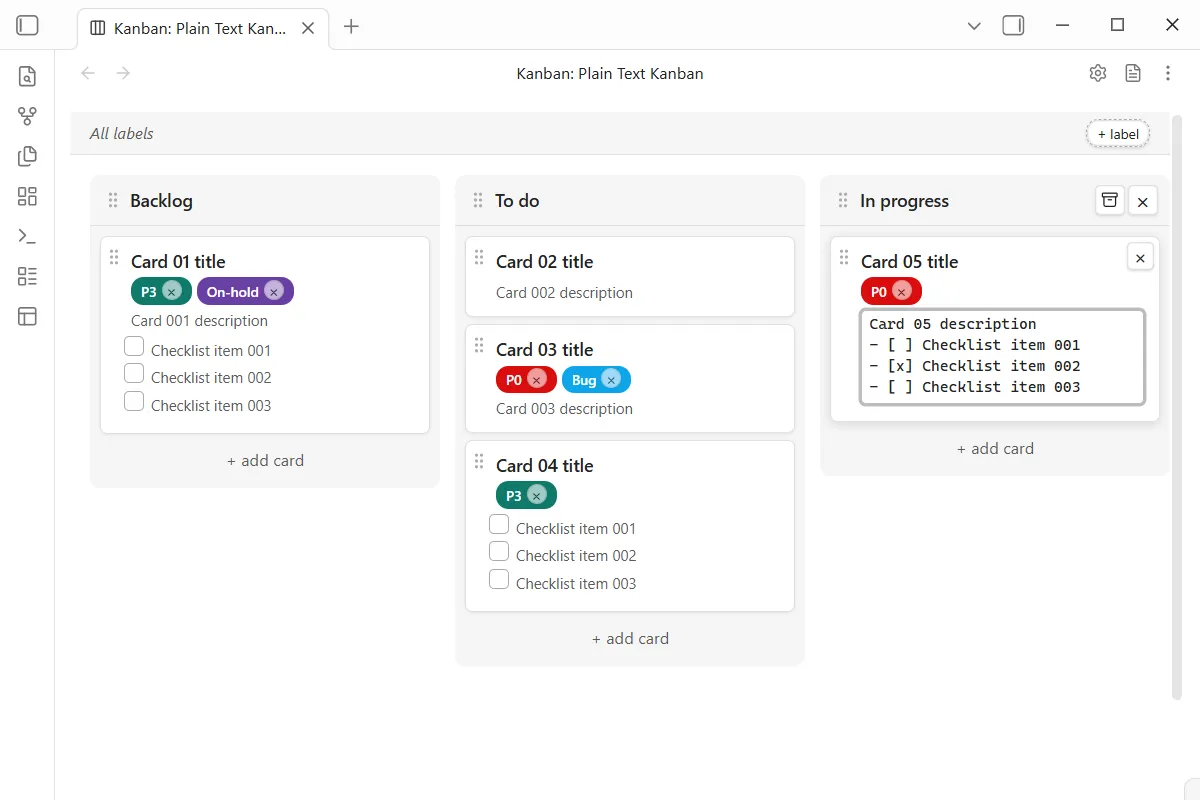The image size is (1200, 800).
Task: Open a new tab with plus
Action: 351,27
